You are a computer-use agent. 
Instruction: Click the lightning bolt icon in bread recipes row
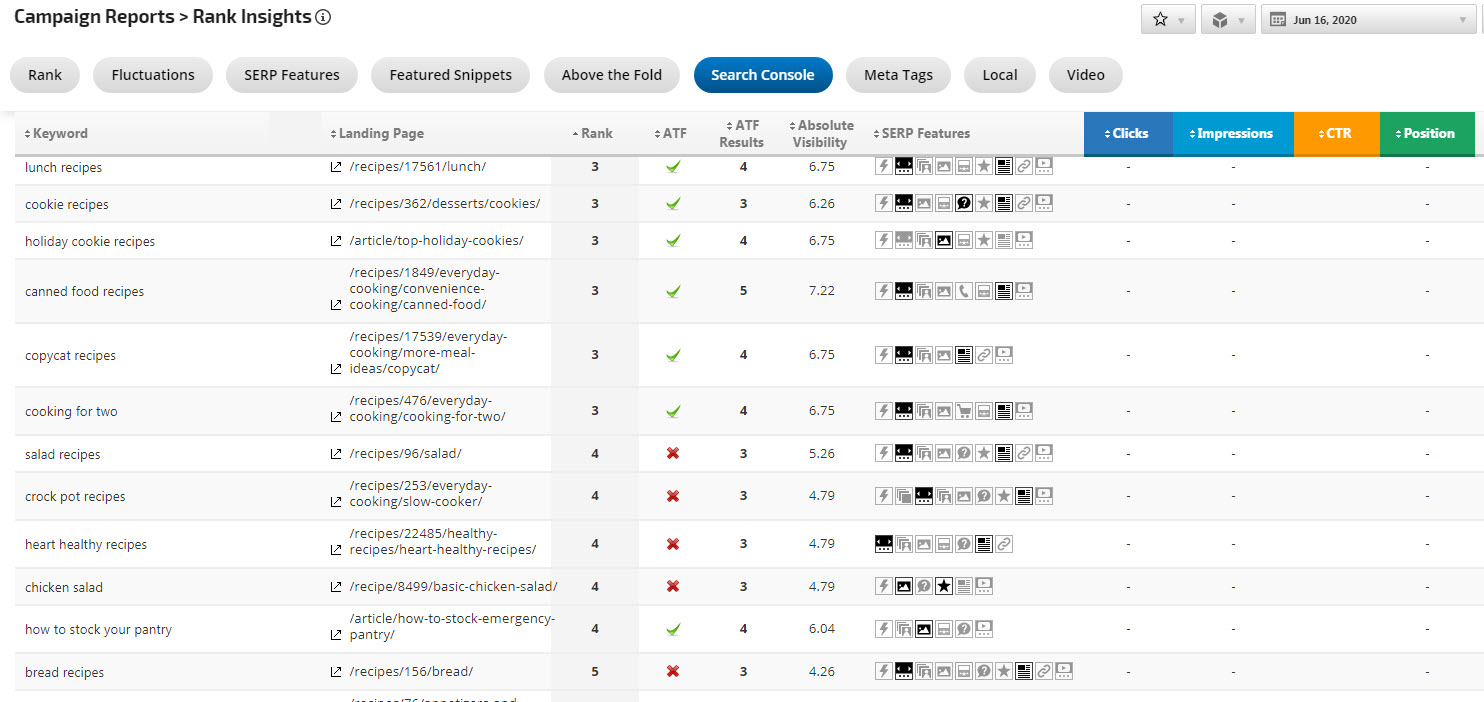pos(883,672)
